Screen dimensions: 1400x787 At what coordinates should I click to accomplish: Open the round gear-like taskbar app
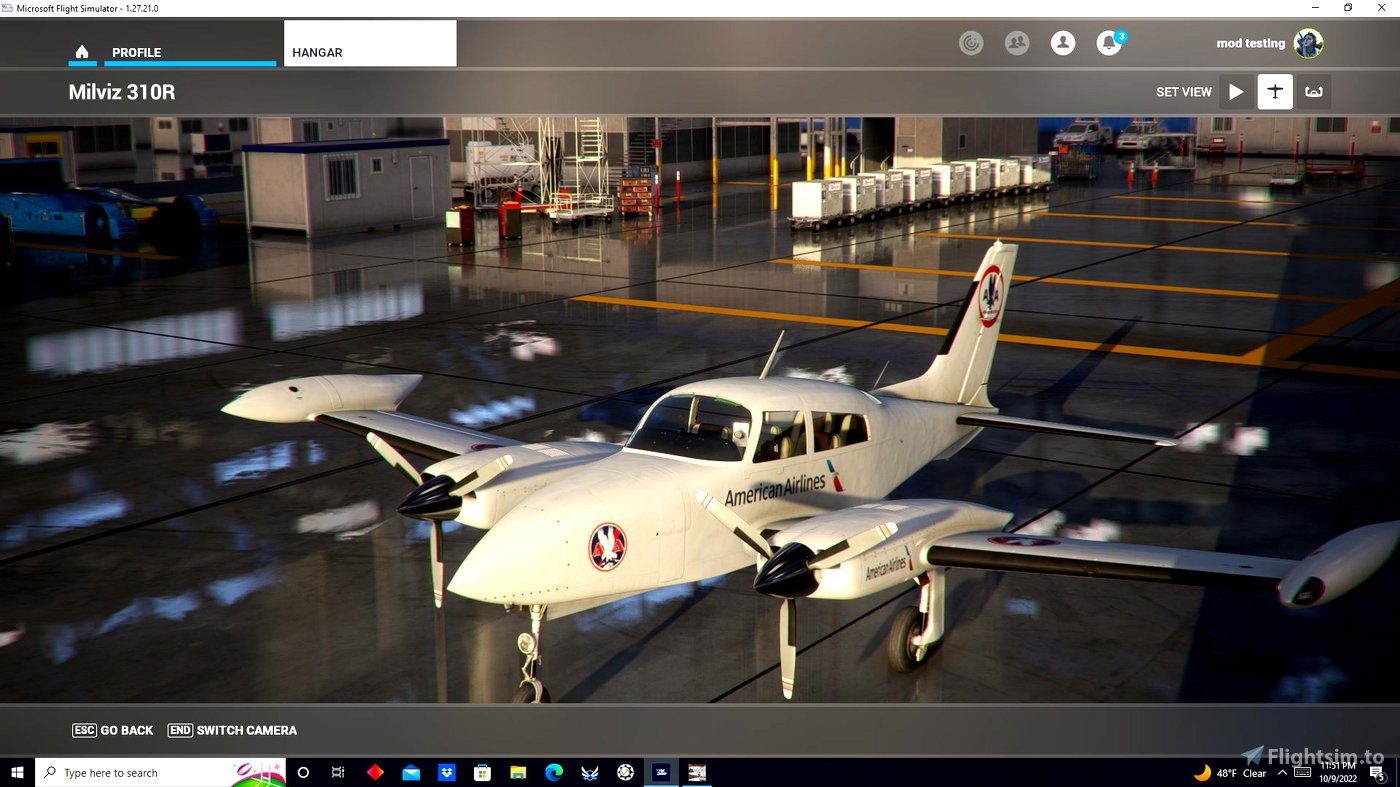626,772
